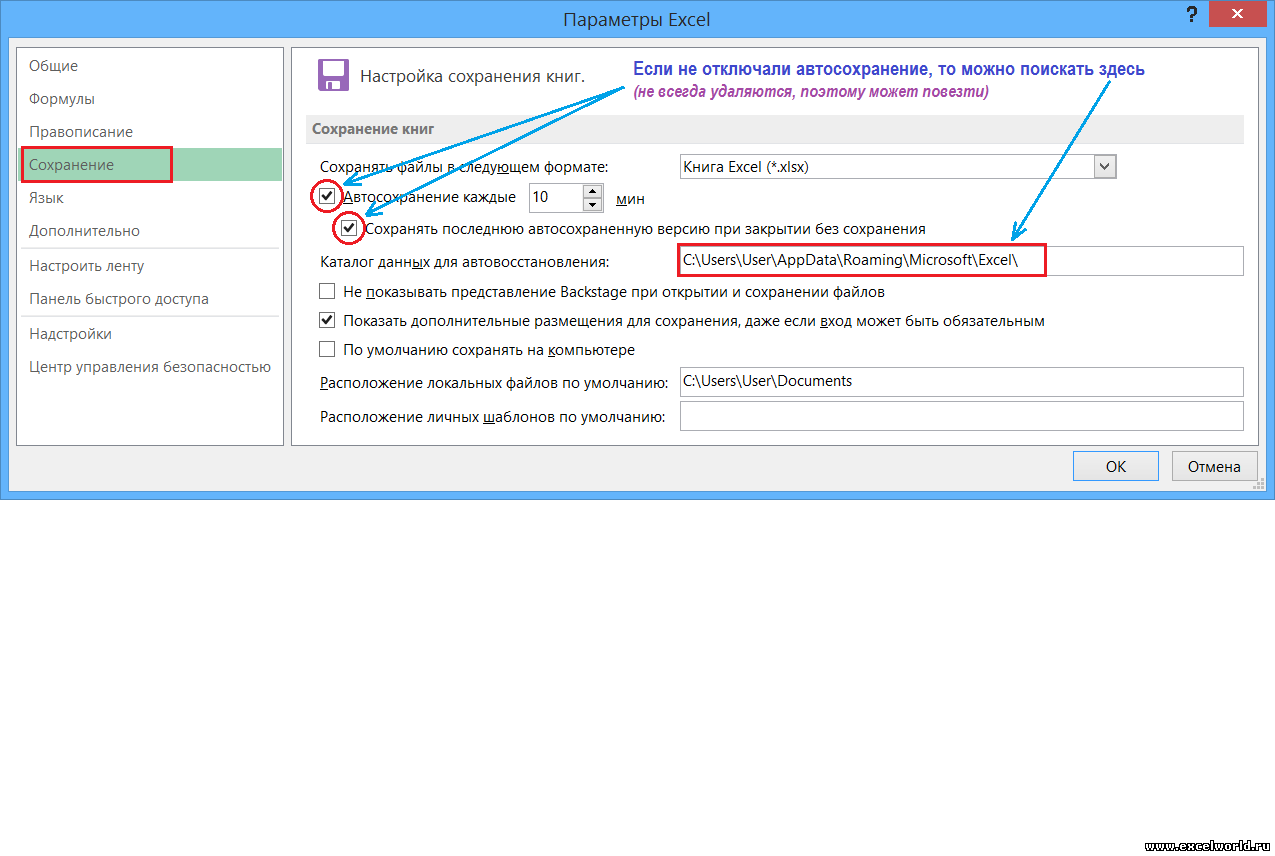Image resolution: width=1275 pixels, height=856 pixels.
Task: Close the Параметры Excel dialog
Action: coord(1240,13)
